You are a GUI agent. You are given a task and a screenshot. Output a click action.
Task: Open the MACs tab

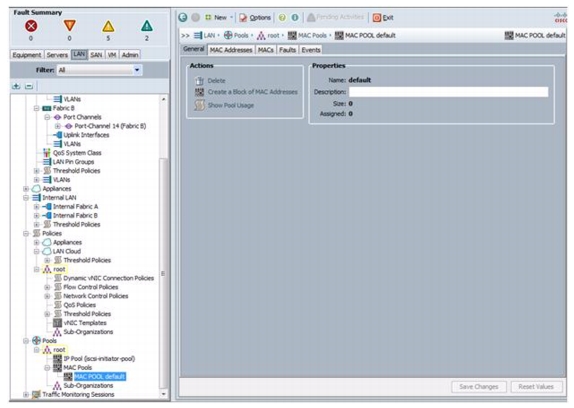tap(266, 50)
